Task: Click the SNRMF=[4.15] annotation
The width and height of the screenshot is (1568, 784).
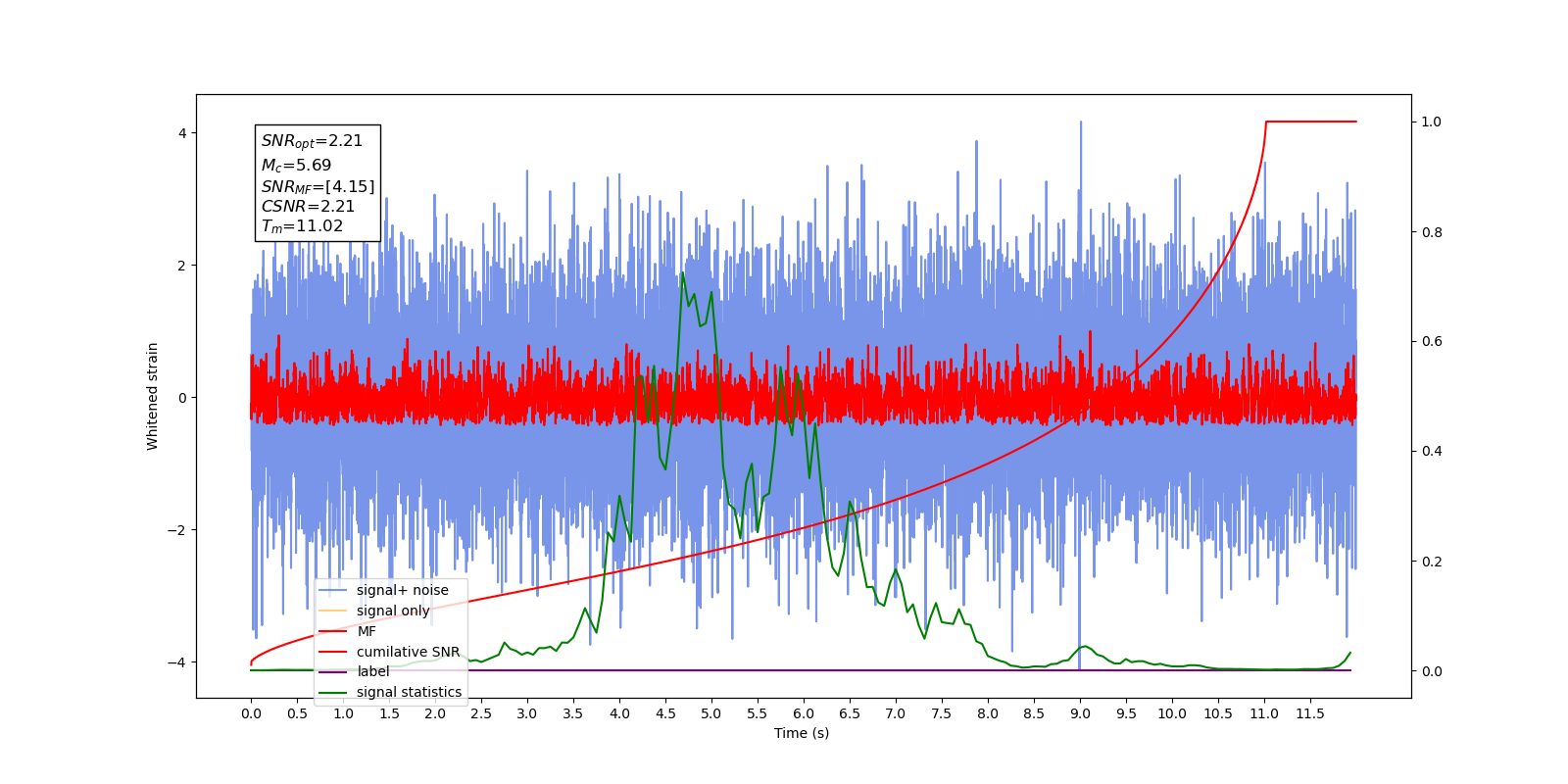Action: [x=318, y=186]
